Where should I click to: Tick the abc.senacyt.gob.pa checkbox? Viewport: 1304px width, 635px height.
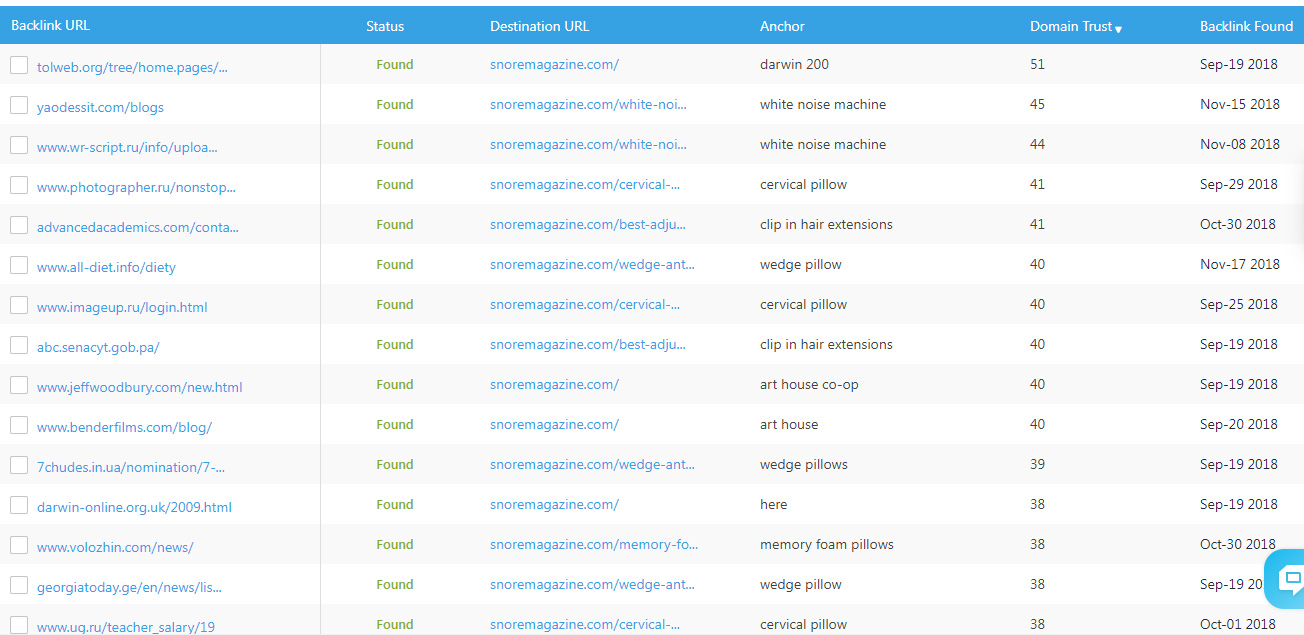coord(19,345)
